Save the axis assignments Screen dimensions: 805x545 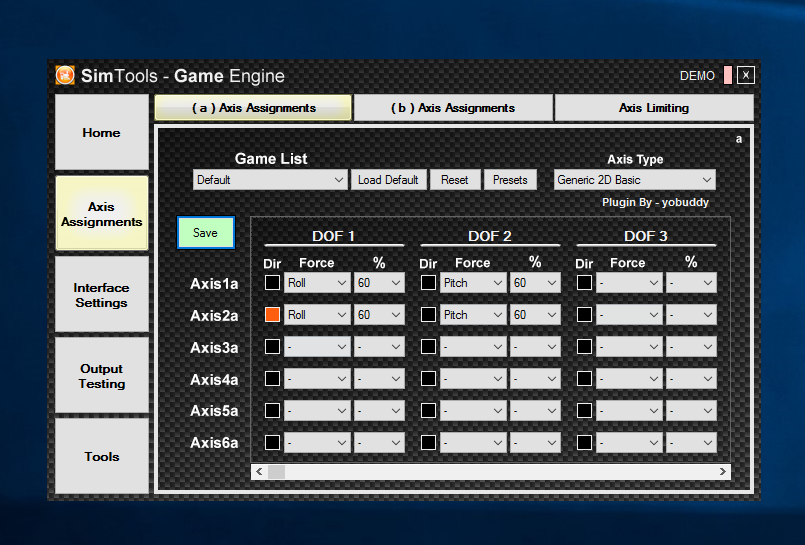coord(205,232)
